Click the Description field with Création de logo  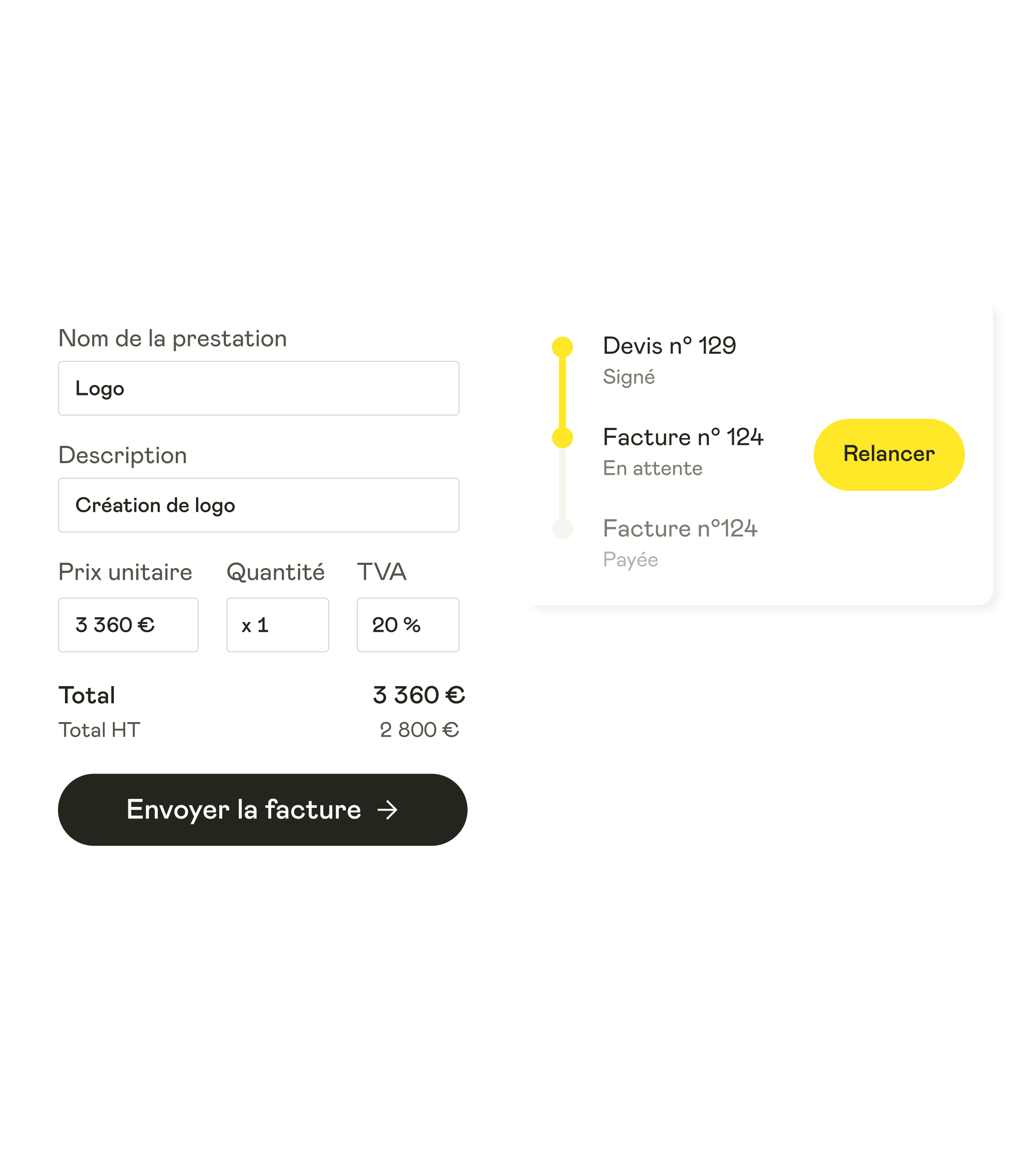(258, 505)
